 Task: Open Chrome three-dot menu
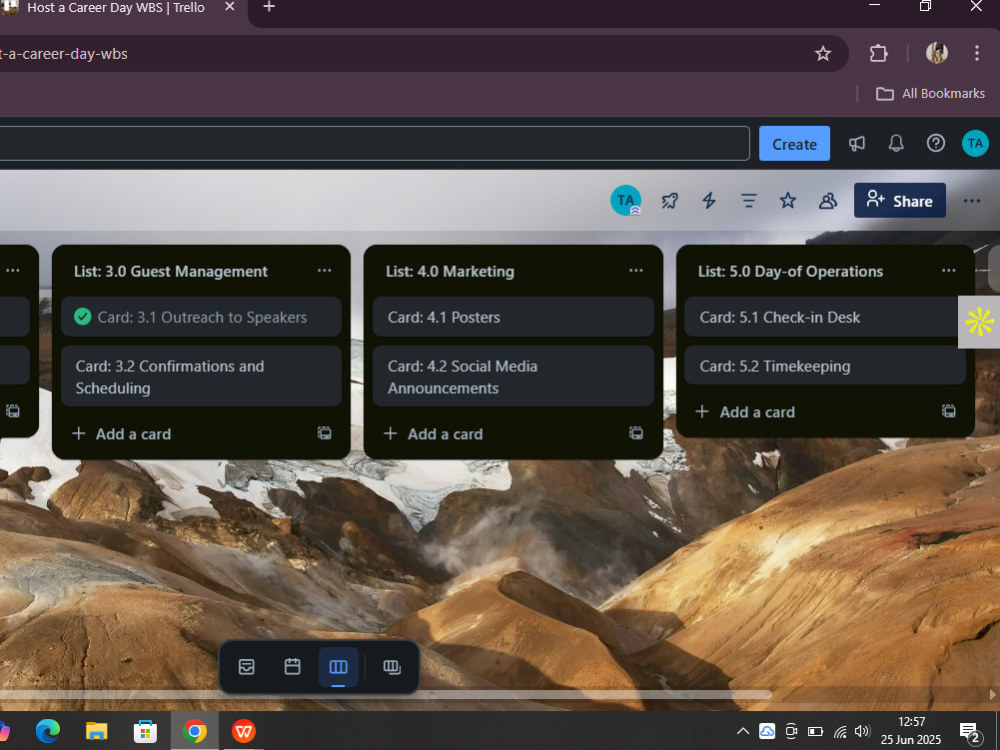point(976,54)
